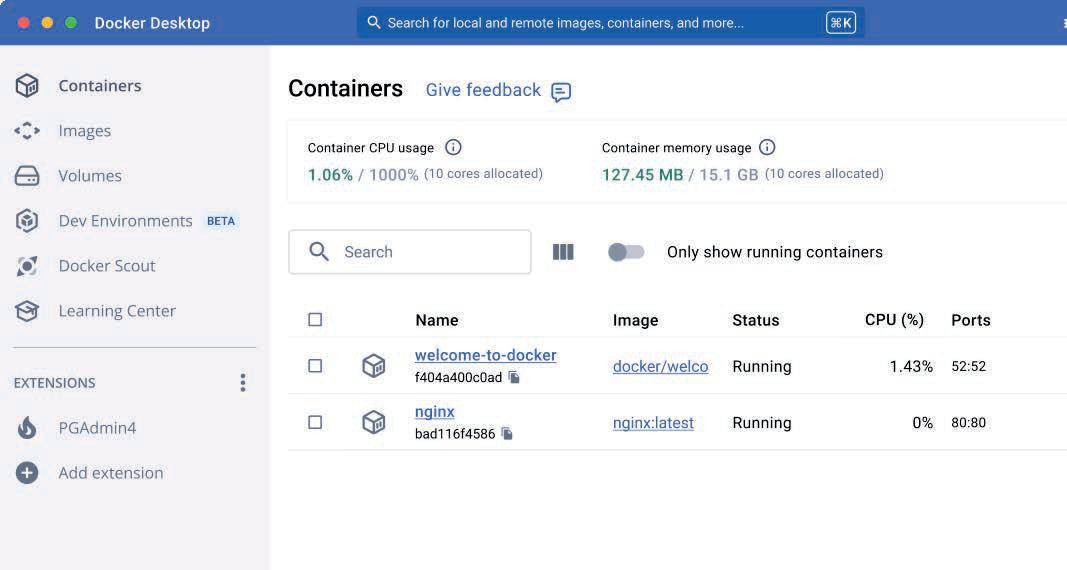Show info for Container memory usage
Image resolution: width=1067 pixels, height=570 pixels.
tap(767, 147)
